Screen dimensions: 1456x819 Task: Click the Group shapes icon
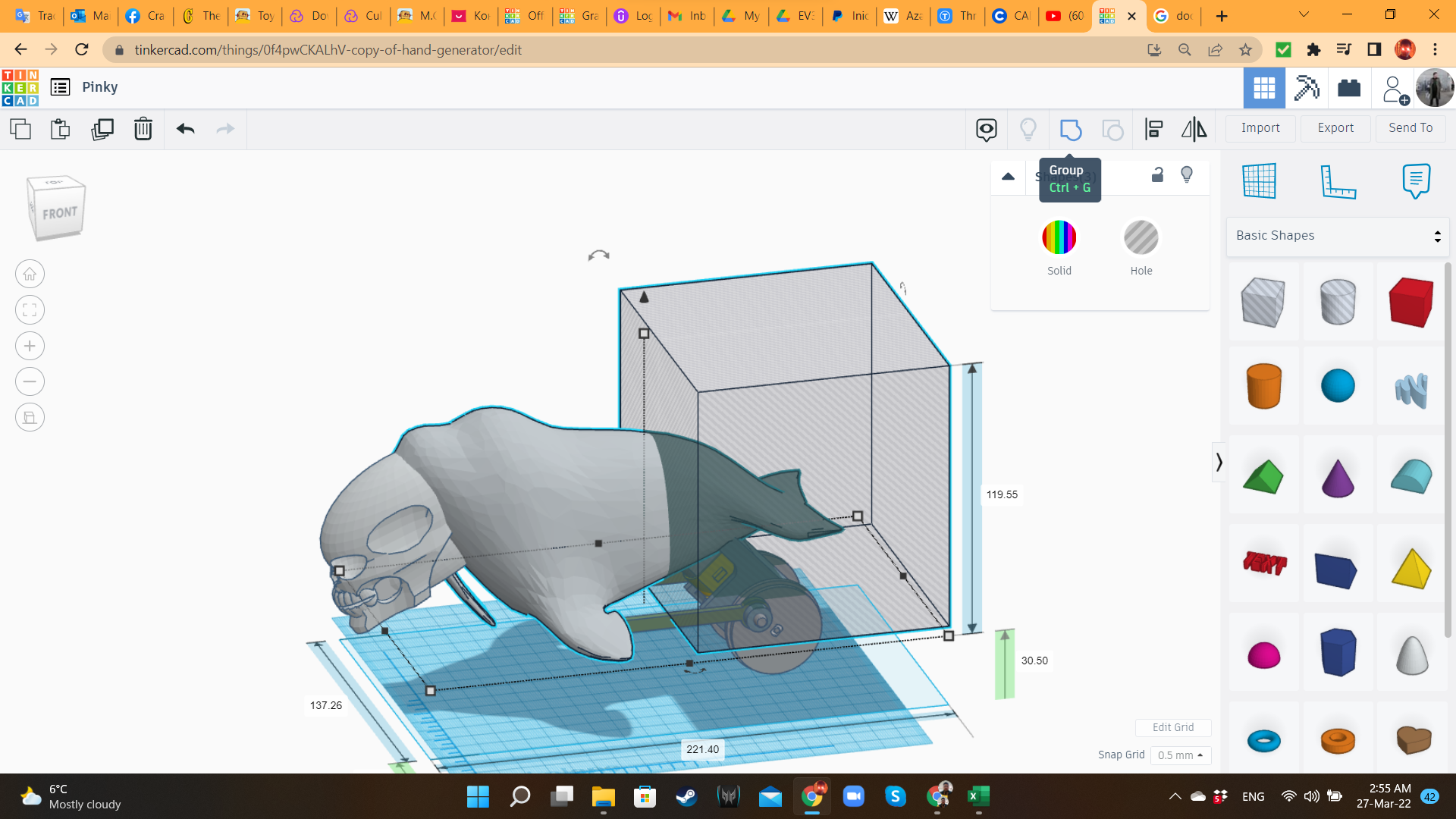click(1070, 130)
